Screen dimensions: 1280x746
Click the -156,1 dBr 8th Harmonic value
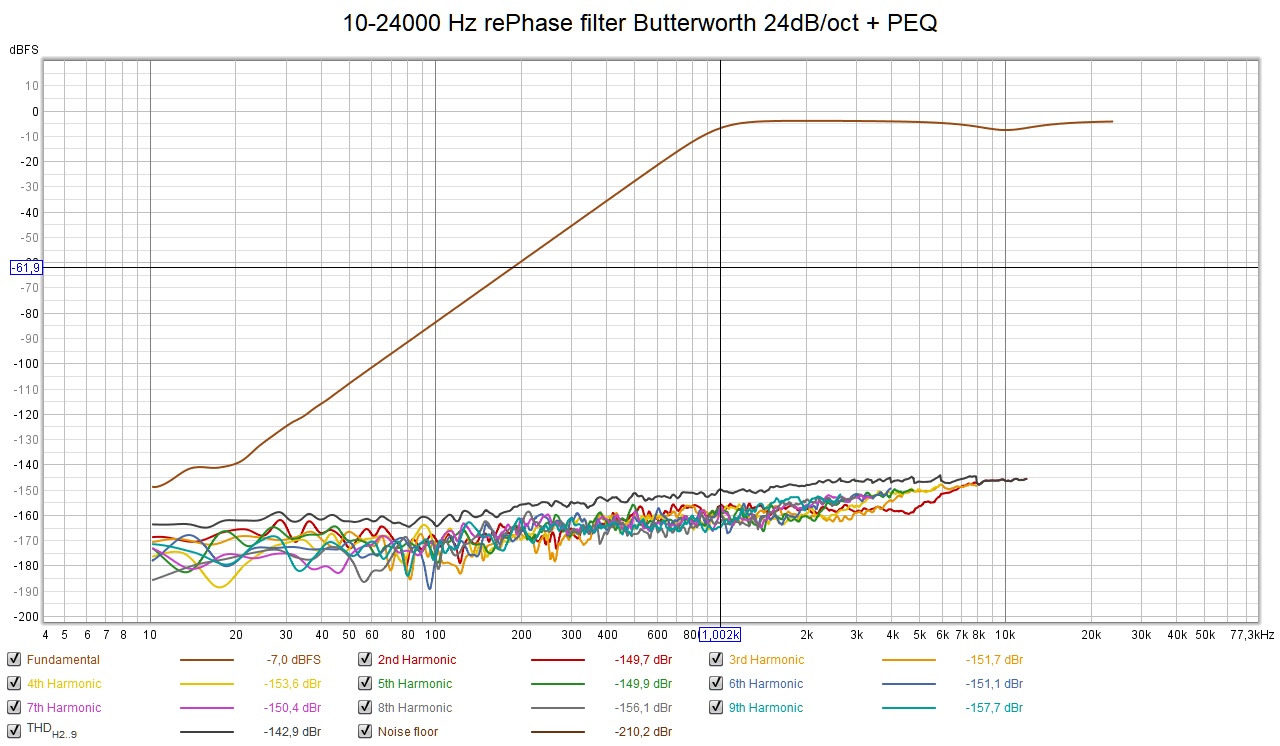pyautogui.click(x=643, y=708)
